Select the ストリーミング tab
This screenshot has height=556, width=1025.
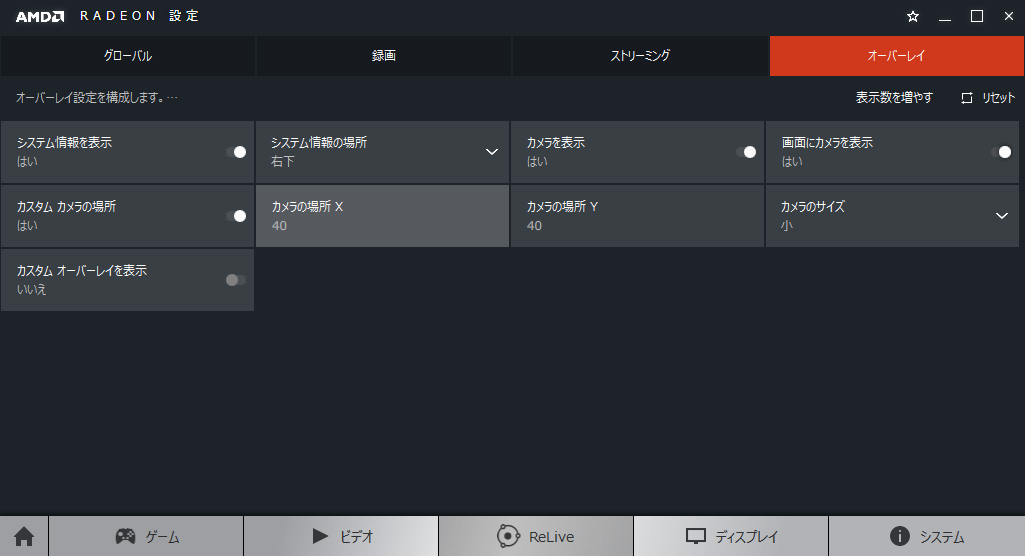click(640, 56)
